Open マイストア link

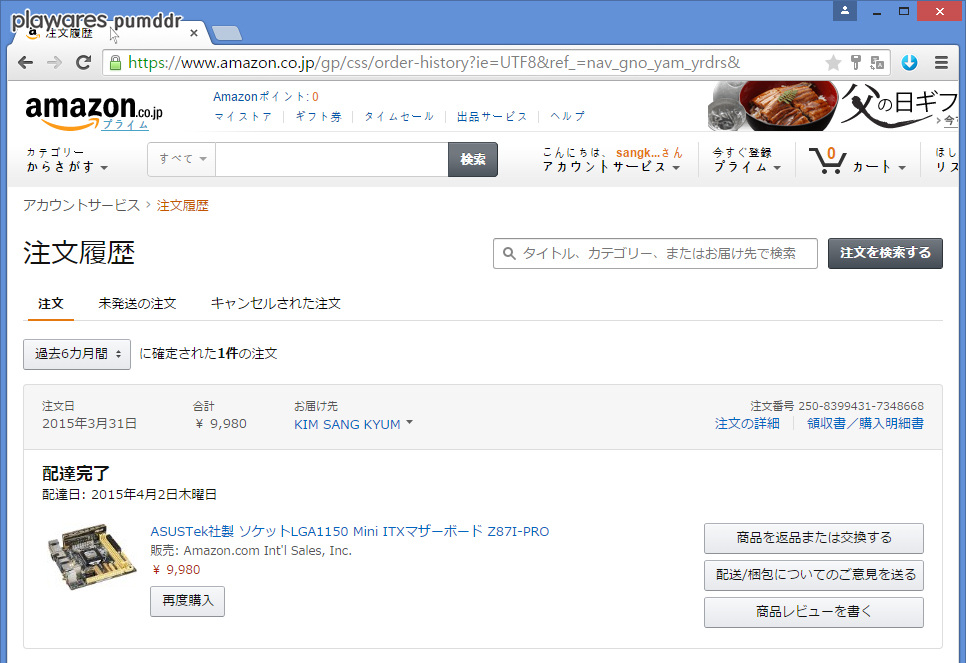[x=243, y=116]
